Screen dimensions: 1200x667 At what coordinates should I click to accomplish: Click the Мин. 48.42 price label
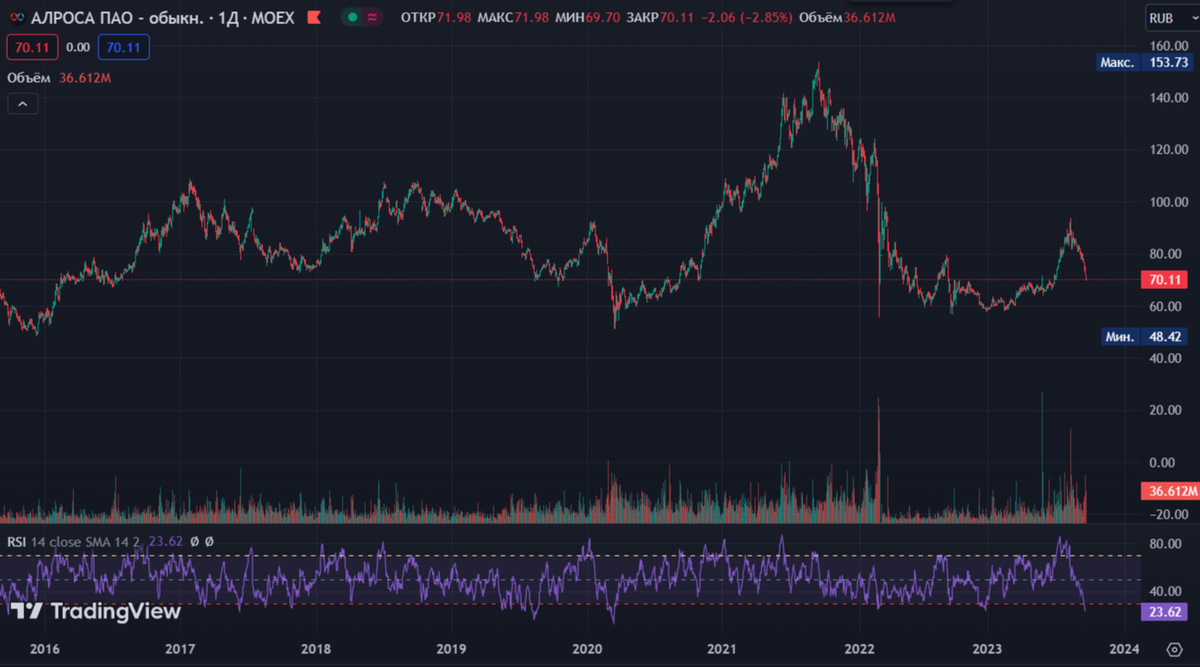[x=1143, y=337]
